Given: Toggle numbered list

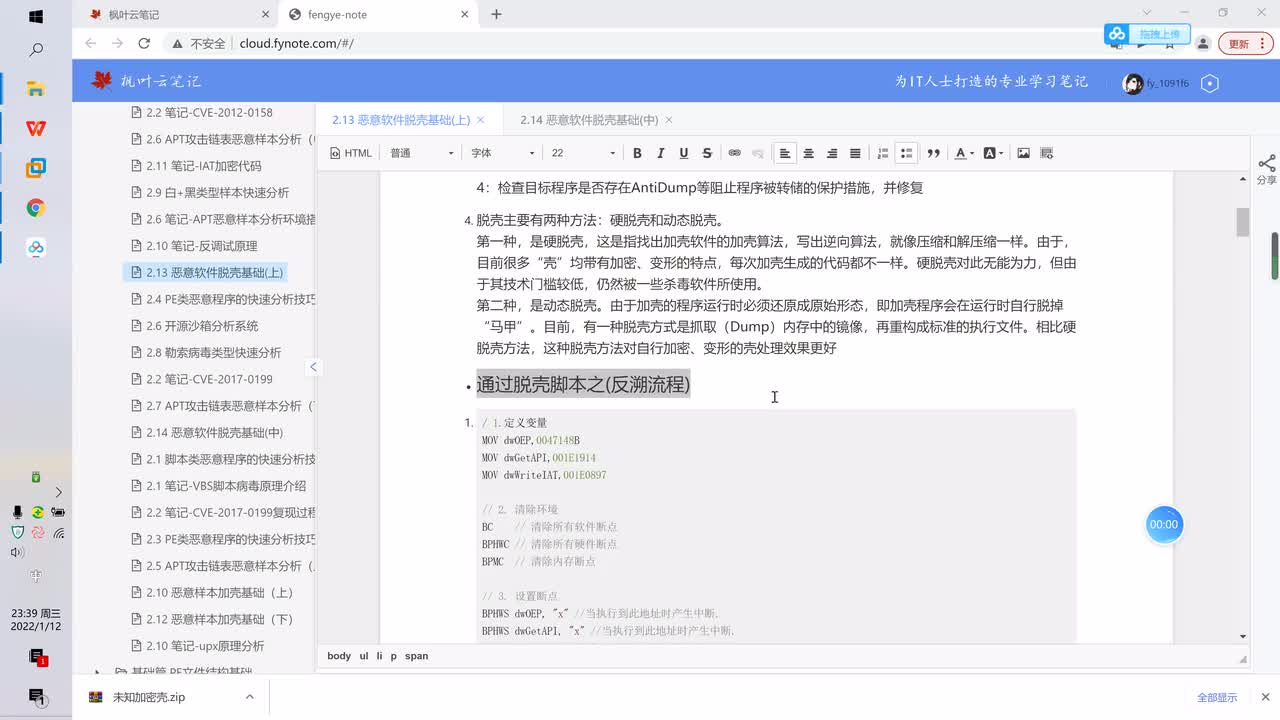Looking at the screenshot, I should coord(882,153).
